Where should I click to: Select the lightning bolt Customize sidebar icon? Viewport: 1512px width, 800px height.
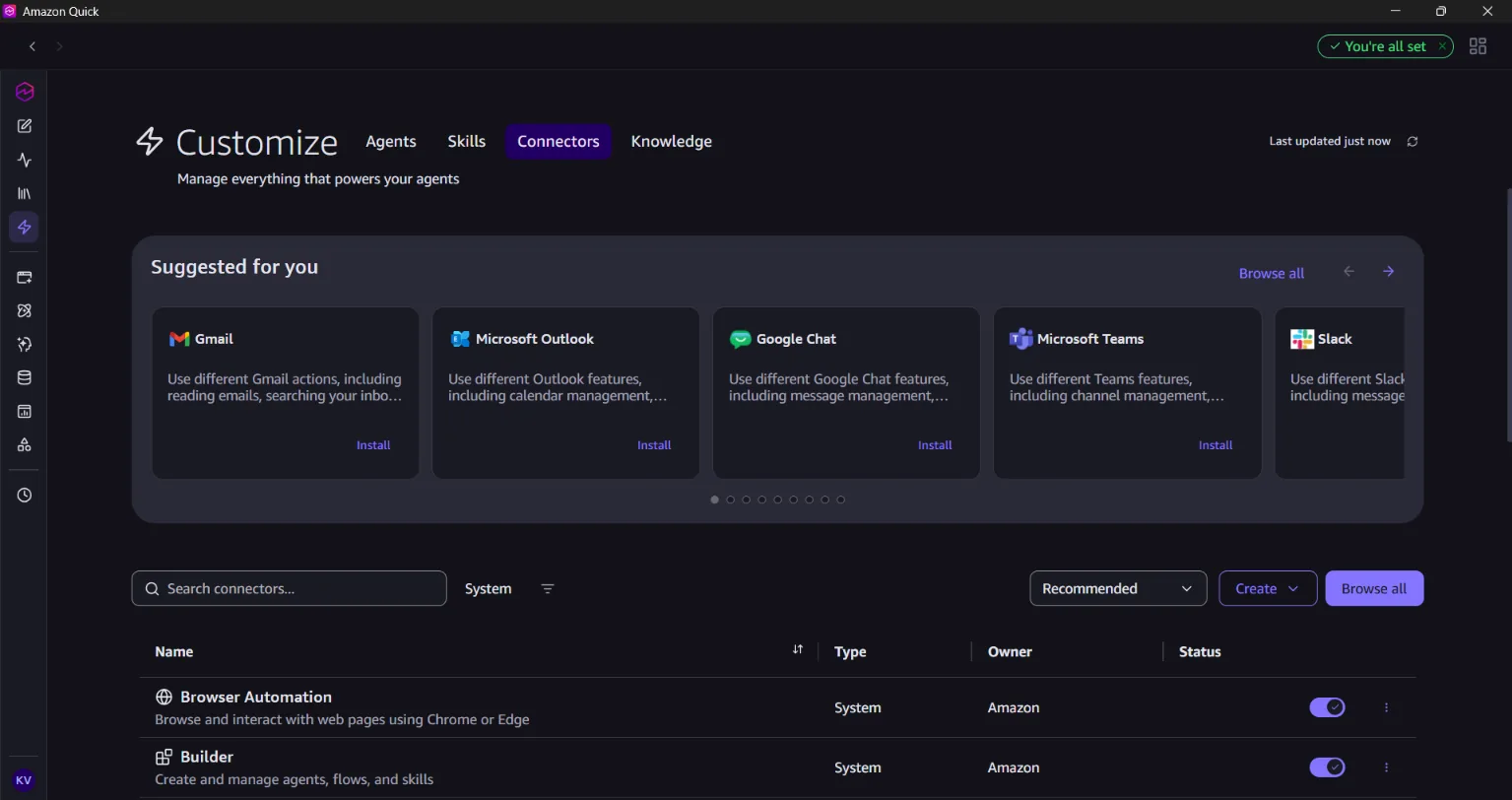coord(25,228)
